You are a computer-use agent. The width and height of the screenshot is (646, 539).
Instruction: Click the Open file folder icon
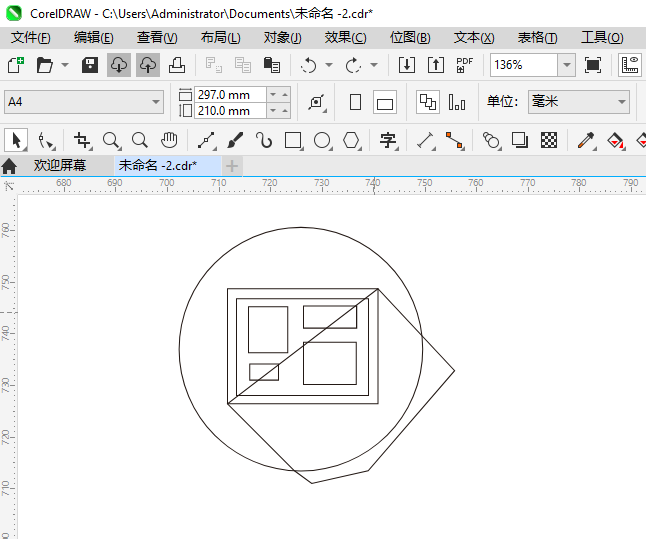tap(44, 65)
